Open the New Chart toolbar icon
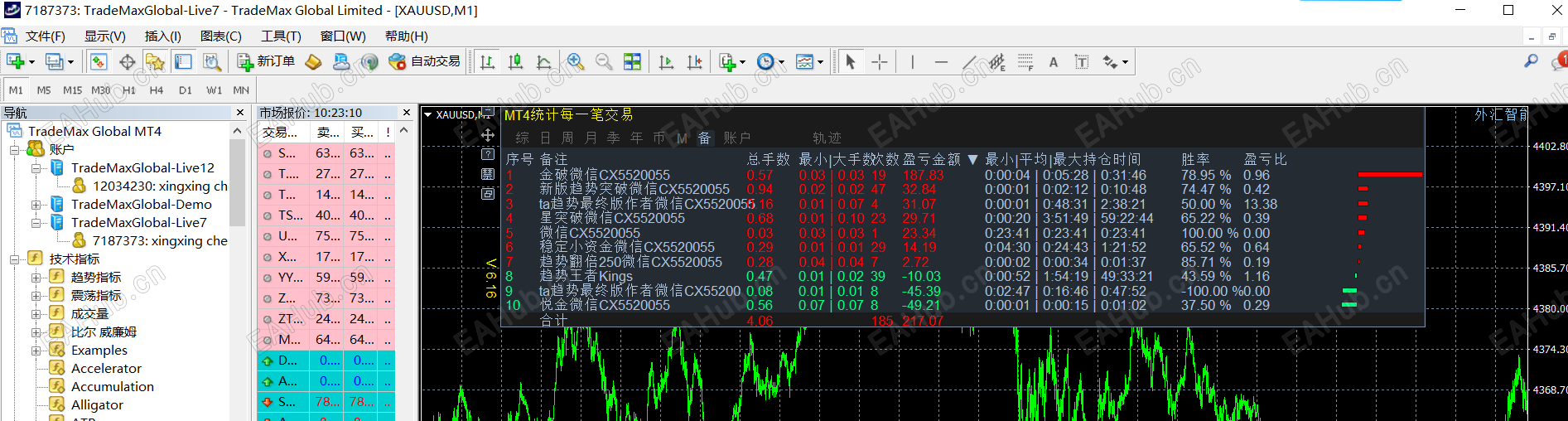Viewport: 1568px width, 421px height. coord(16,62)
